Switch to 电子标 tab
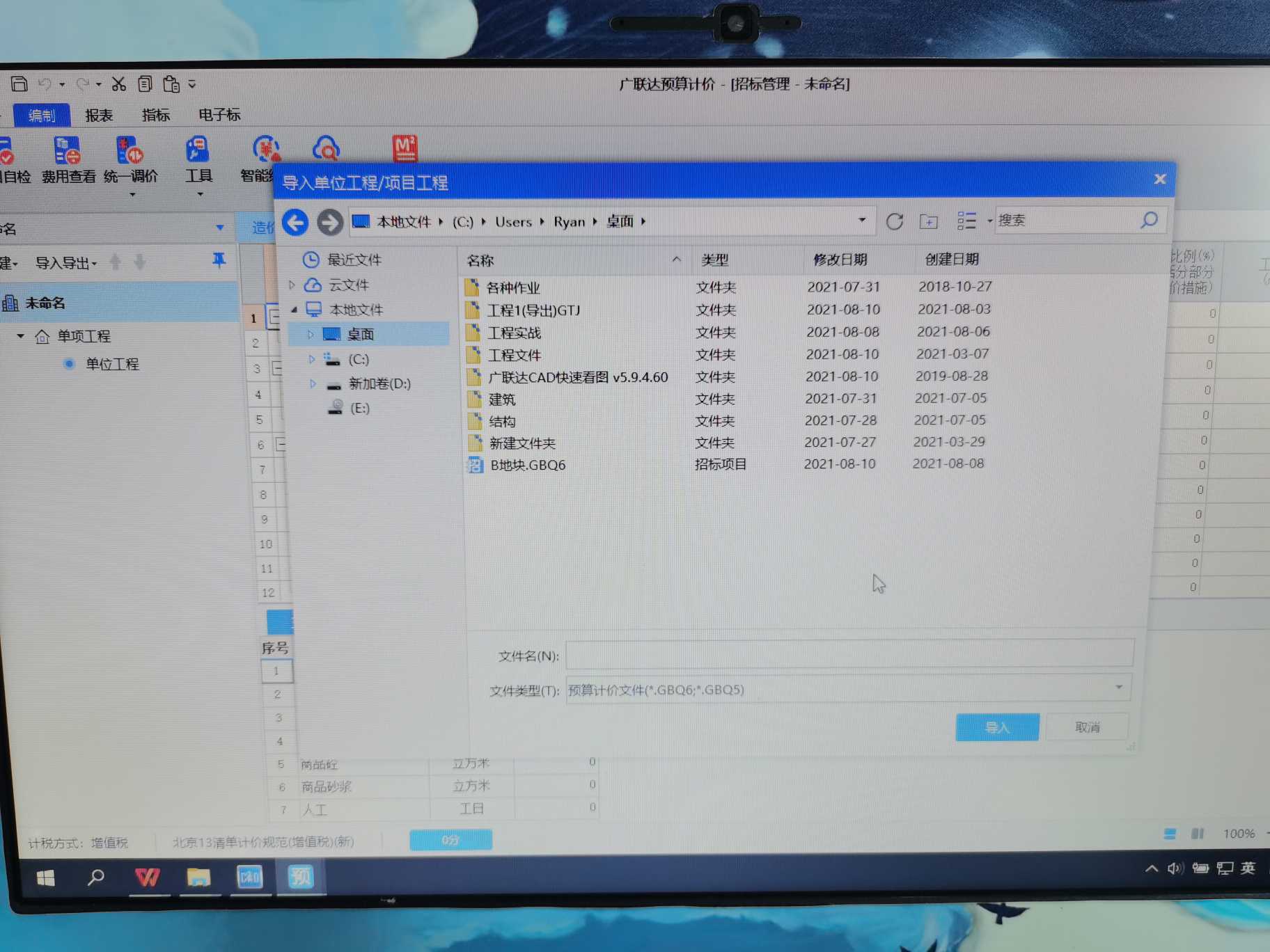The image size is (1270, 952). click(x=219, y=115)
